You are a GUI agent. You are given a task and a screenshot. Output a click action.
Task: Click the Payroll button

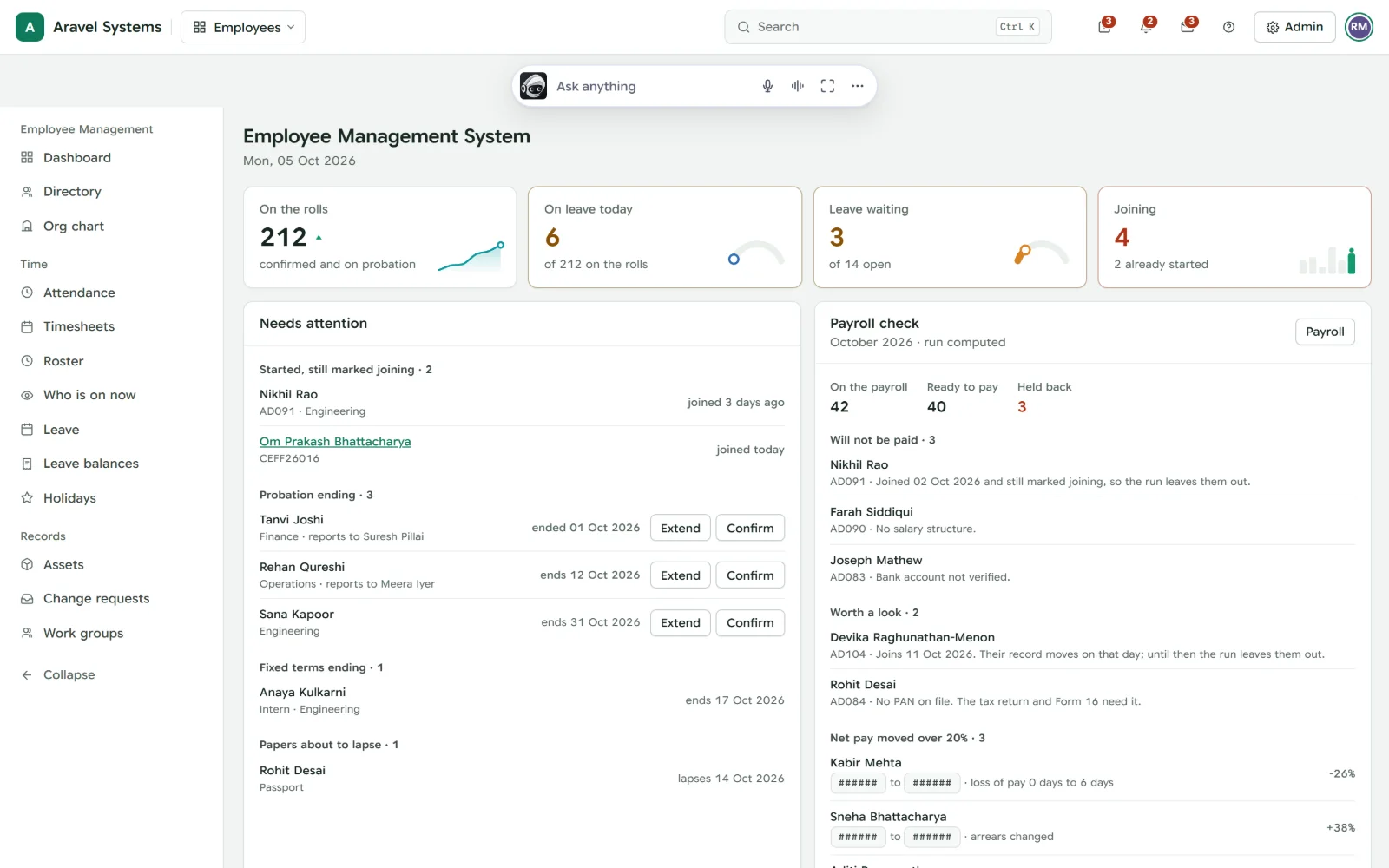pos(1325,332)
